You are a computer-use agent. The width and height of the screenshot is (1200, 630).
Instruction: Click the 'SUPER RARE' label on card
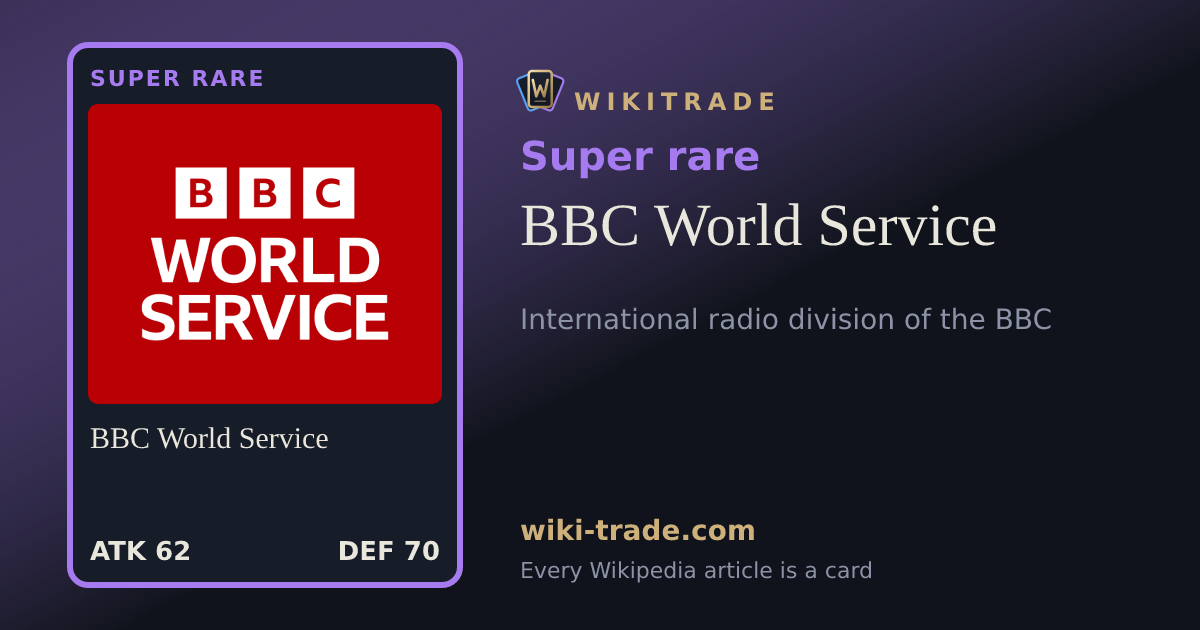click(177, 78)
